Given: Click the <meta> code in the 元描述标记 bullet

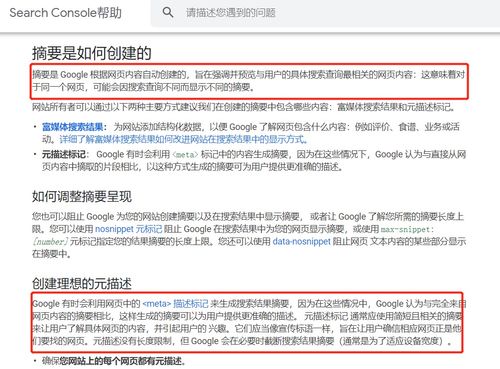Looking at the screenshot, I should coord(185,154).
